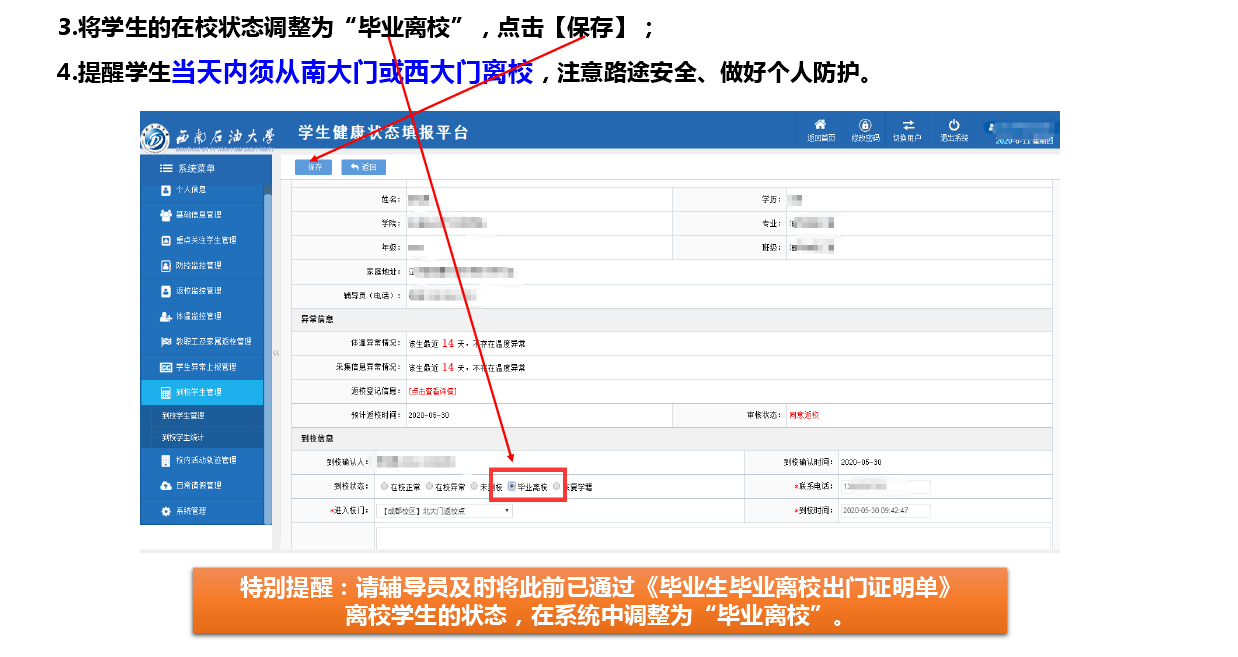Open 修改密码 lock icon

point(864,125)
